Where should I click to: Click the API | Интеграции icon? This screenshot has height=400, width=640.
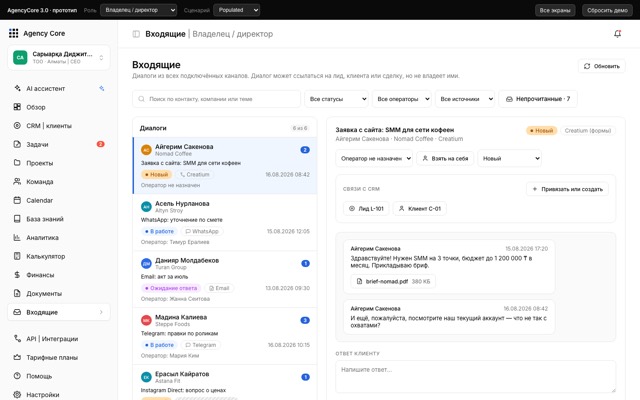[17, 339]
